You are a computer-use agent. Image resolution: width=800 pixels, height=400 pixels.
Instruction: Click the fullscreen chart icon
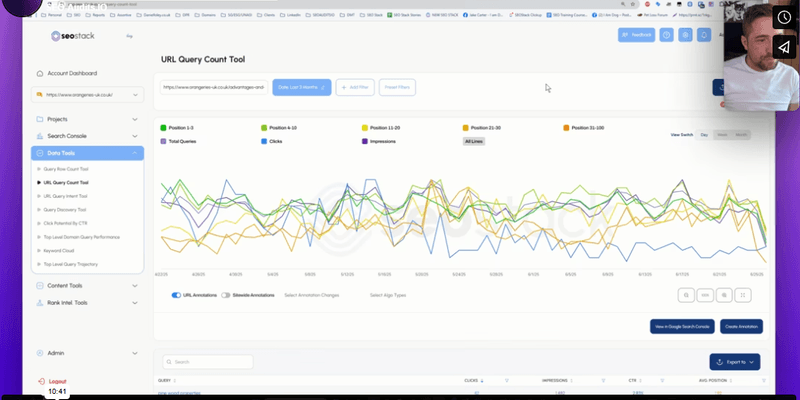[x=743, y=295]
